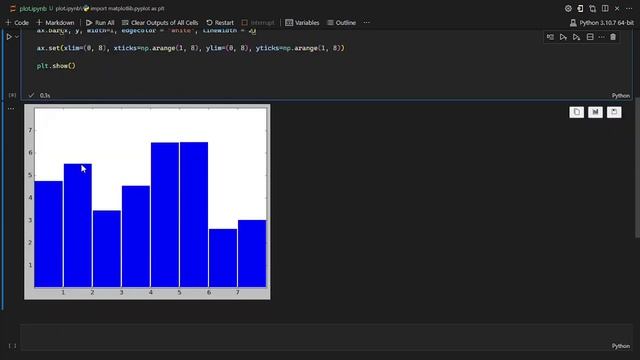The height and width of the screenshot is (360, 640).
Task: Expand the run options chevron beside cell run button
Action: 17,37
